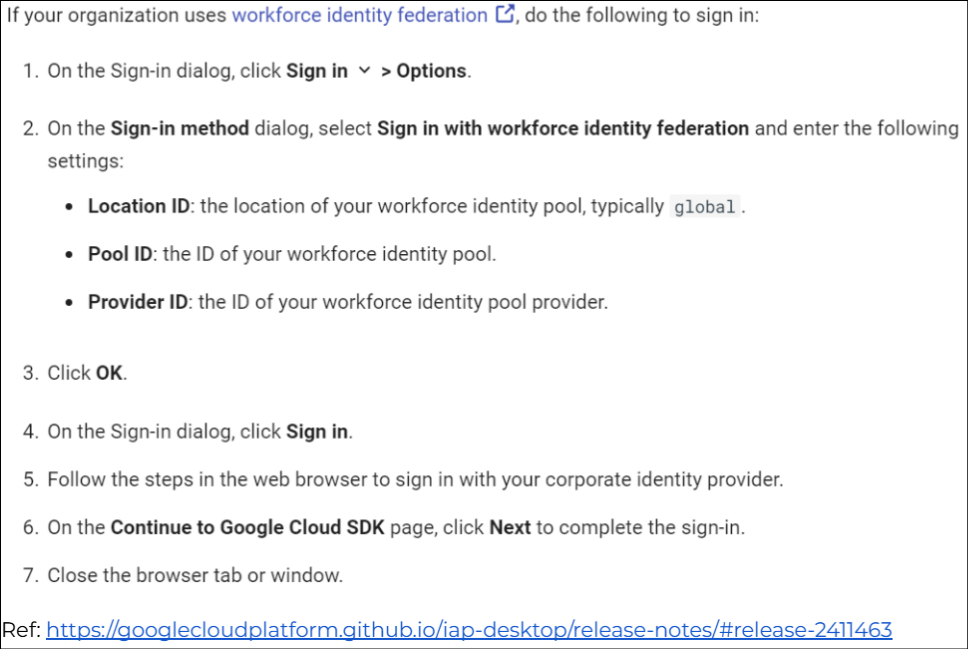Select the Provider ID bullet term
The width and height of the screenshot is (968, 649).
click(138, 301)
